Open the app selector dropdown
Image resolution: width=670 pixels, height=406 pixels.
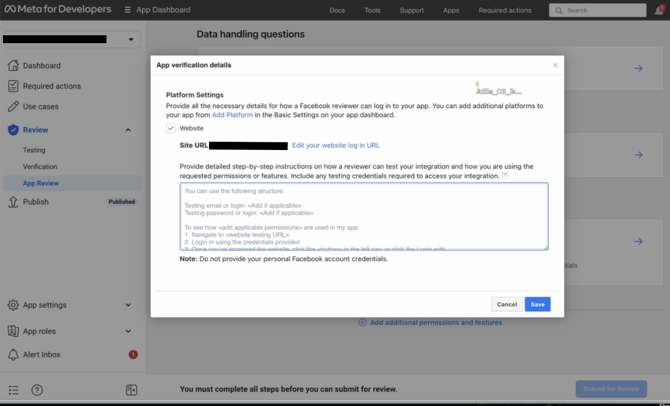[132, 40]
